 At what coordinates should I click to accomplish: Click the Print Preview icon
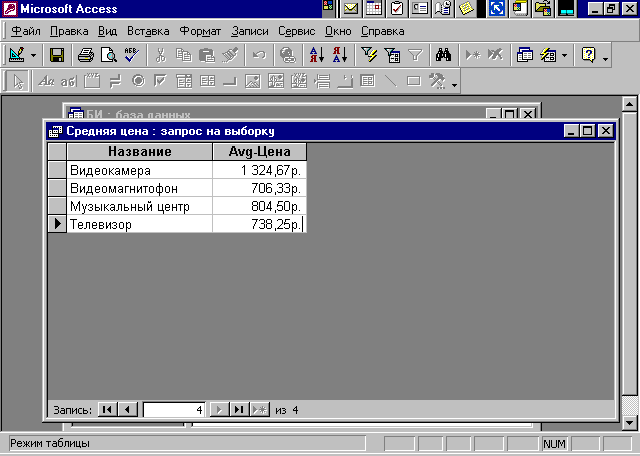[x=109, y=55]
